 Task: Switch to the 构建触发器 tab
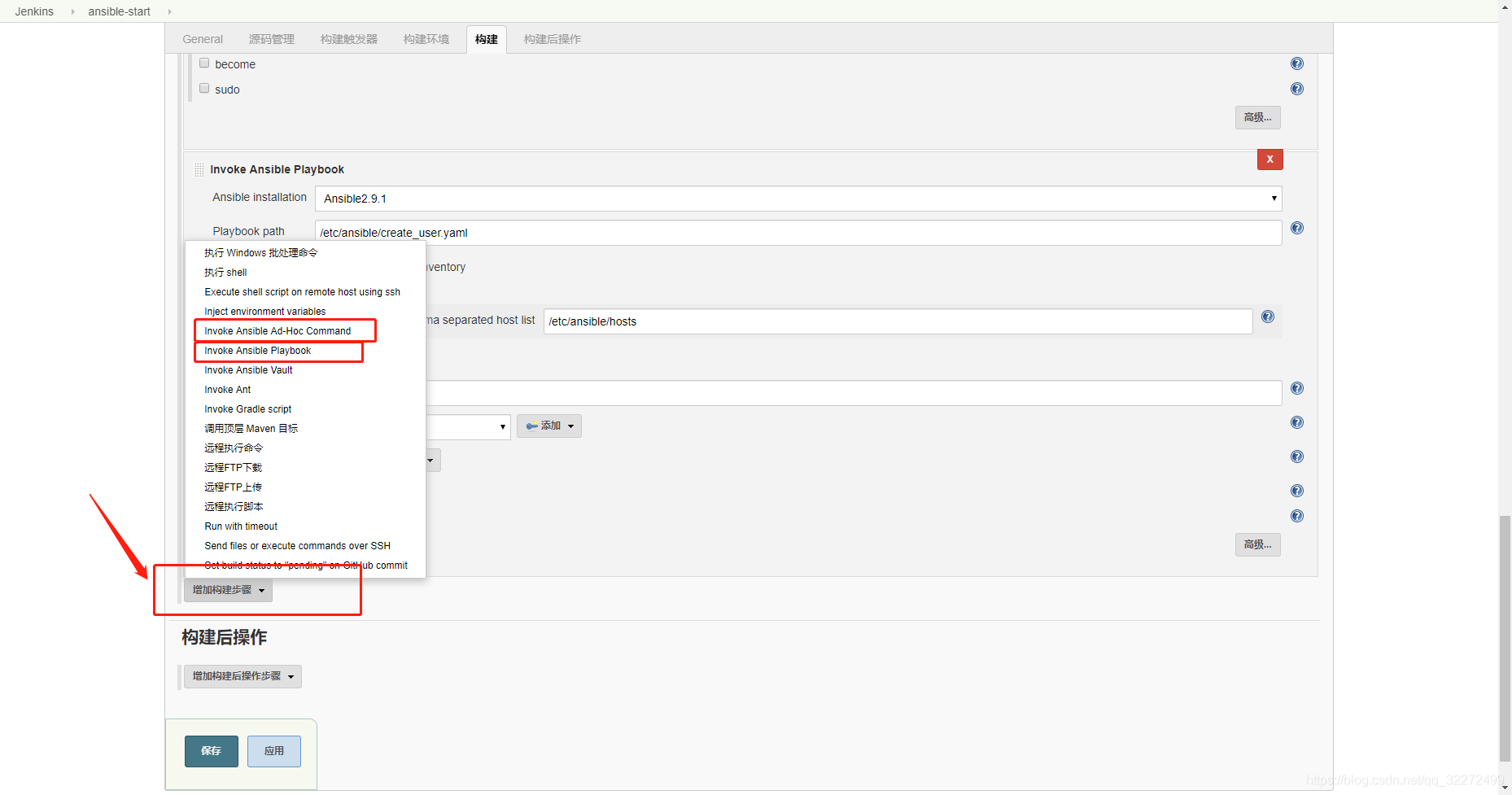tap(347, 38)
